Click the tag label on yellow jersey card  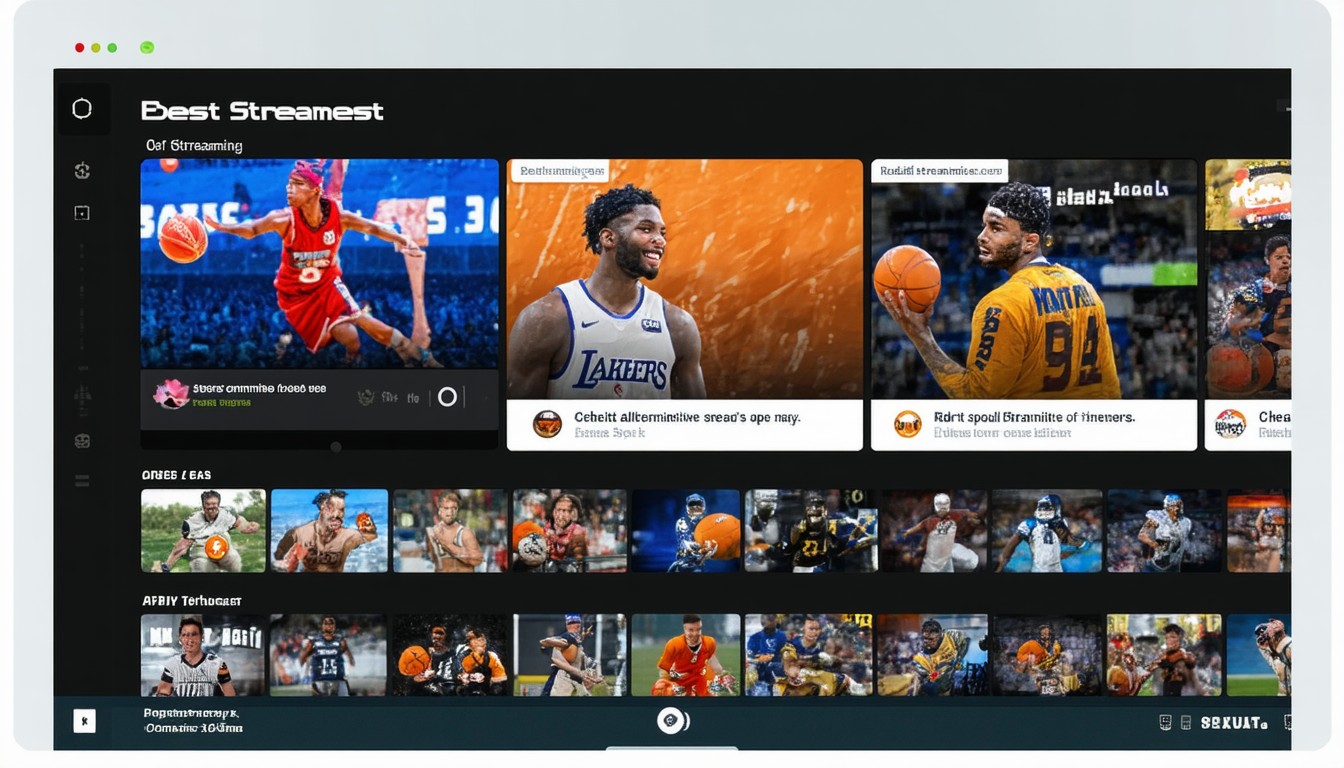point(939,171)
